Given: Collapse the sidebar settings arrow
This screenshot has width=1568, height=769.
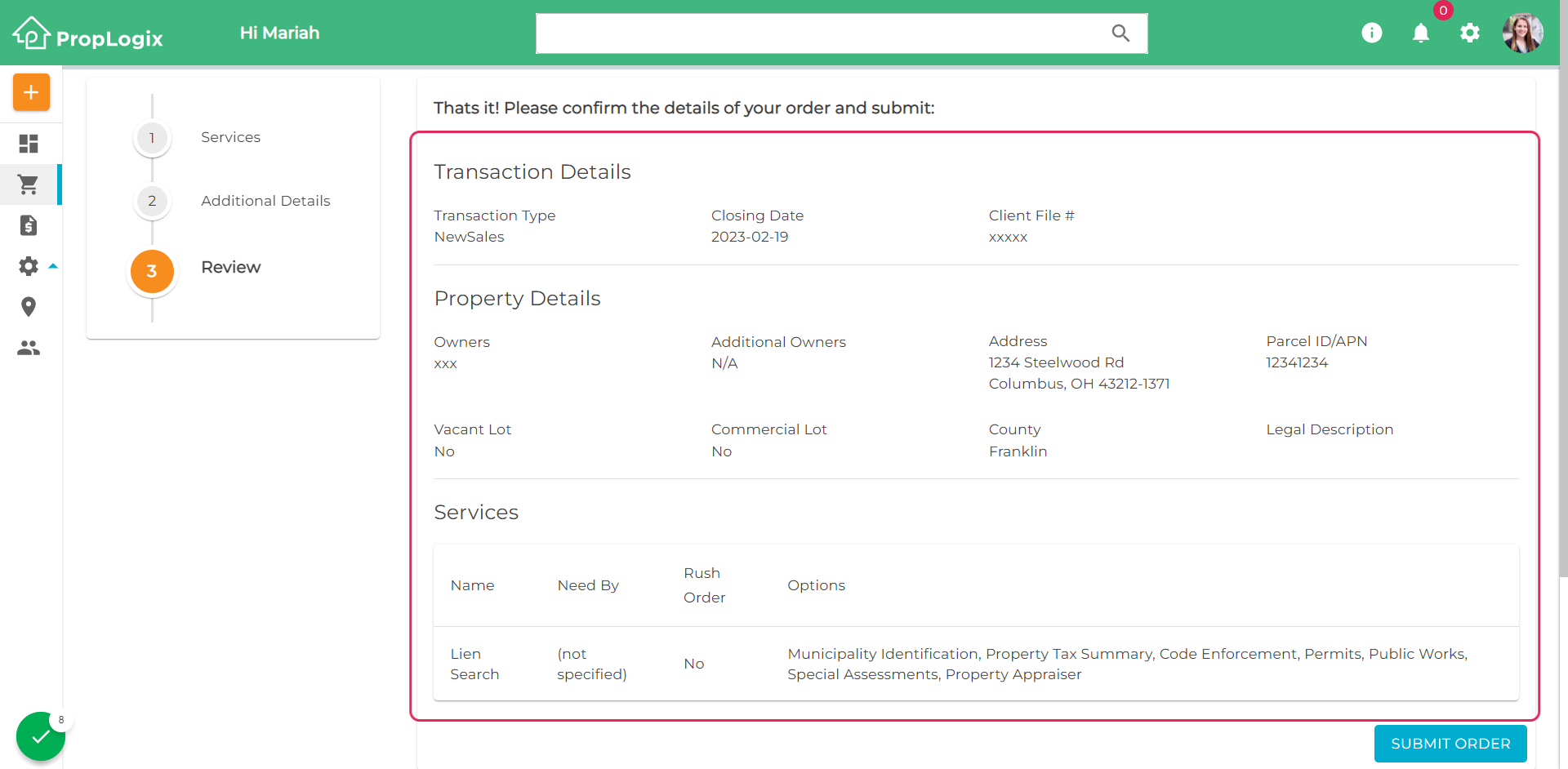Looking at the screenshot, I should (53, 266).
